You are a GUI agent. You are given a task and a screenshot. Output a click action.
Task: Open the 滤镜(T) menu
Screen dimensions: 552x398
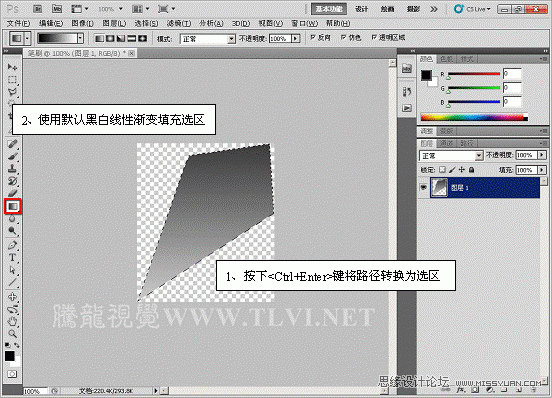179,23
